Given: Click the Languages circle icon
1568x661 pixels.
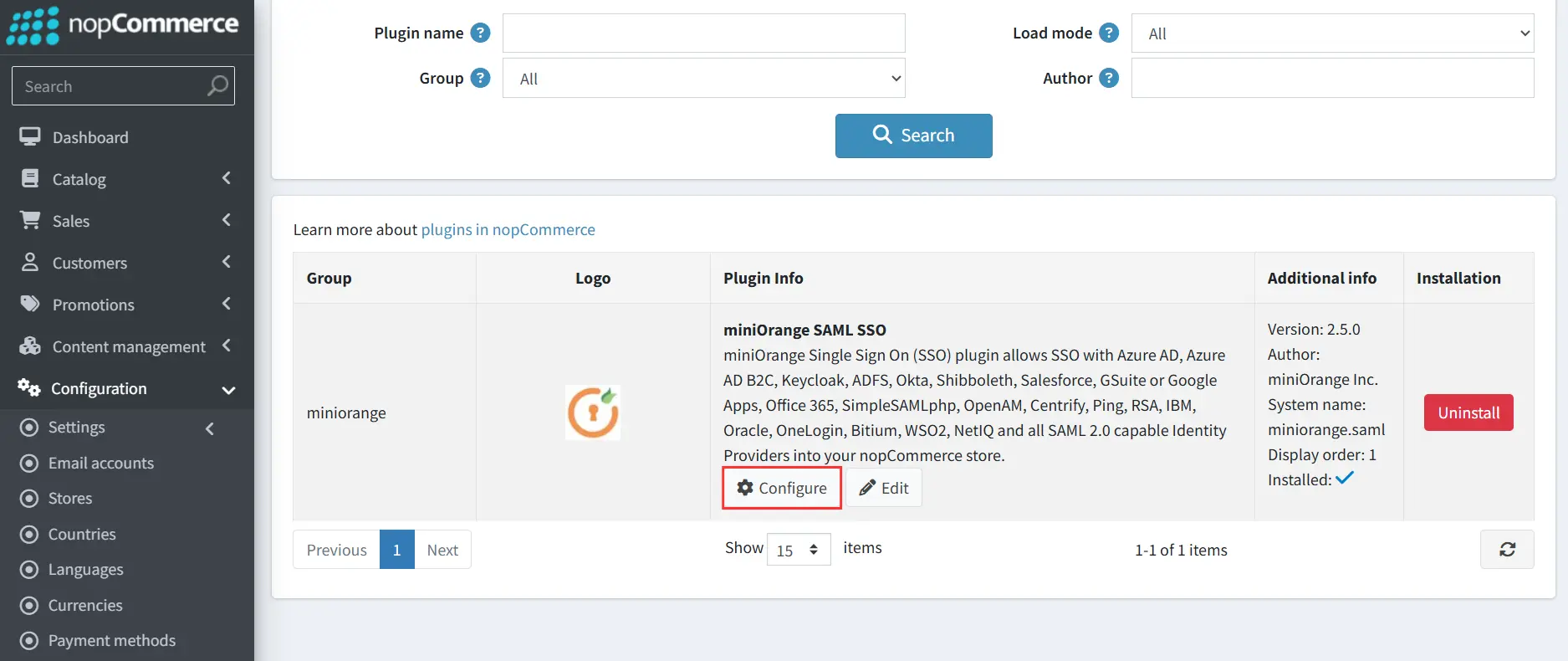Looking at the screenshot, I should (x=29, y=570).
